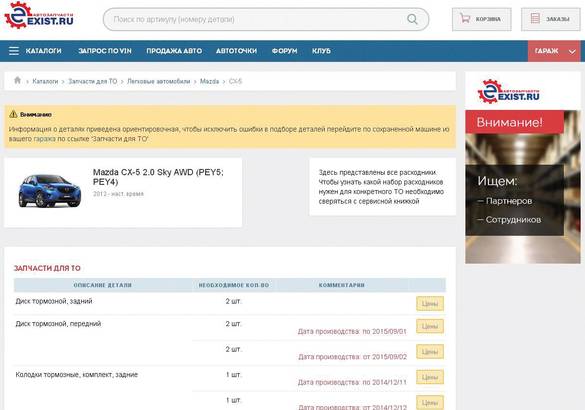The width and height of the screenshot is (585, 410).
Task: Click Дата производства: по 2014/12/11 comment
Action: click(x=352, y=382)
